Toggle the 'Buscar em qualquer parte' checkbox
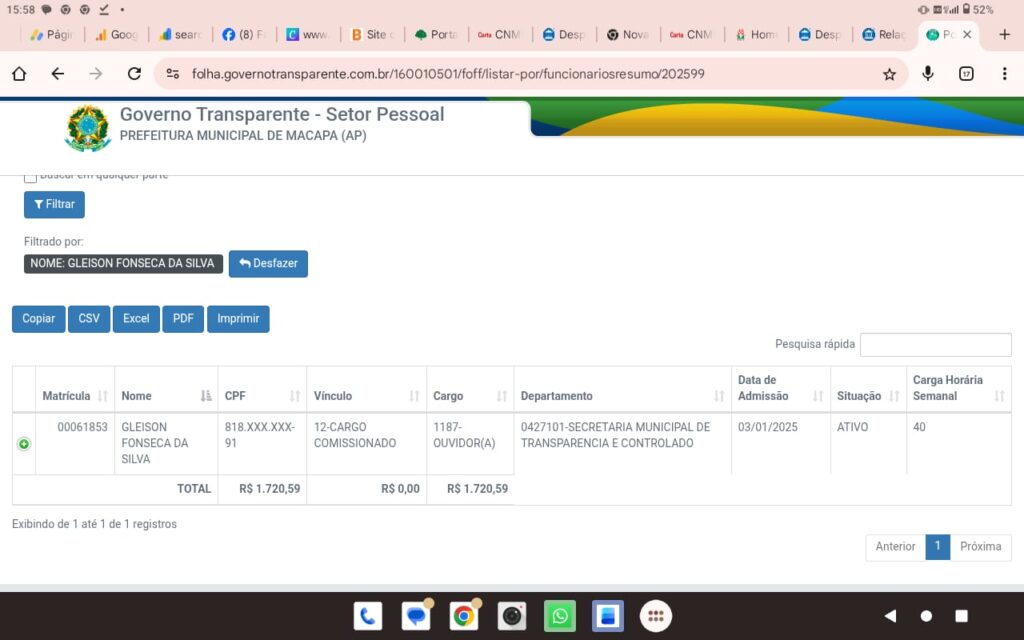1024x640 pixels. click(x=30, y=176)
